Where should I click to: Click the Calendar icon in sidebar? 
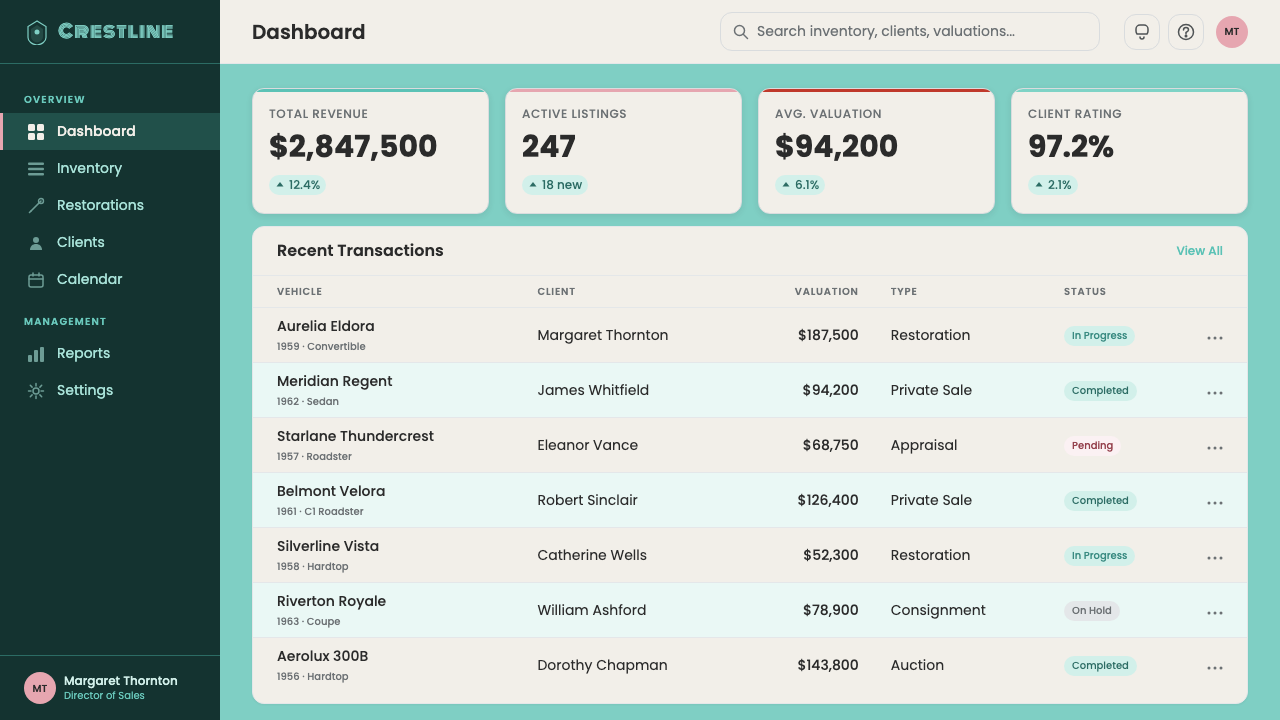pyautogui.click(x=36, y=279)
